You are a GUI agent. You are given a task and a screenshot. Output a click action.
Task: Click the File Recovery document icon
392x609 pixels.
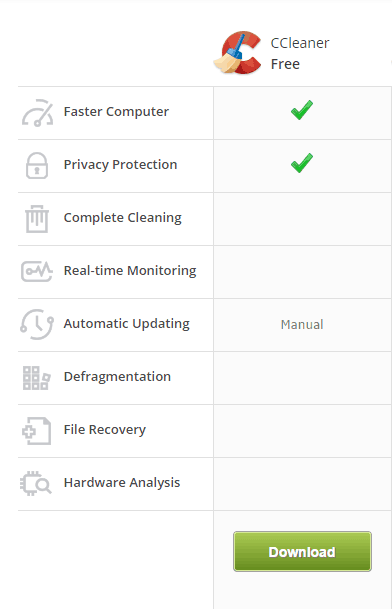37,431
